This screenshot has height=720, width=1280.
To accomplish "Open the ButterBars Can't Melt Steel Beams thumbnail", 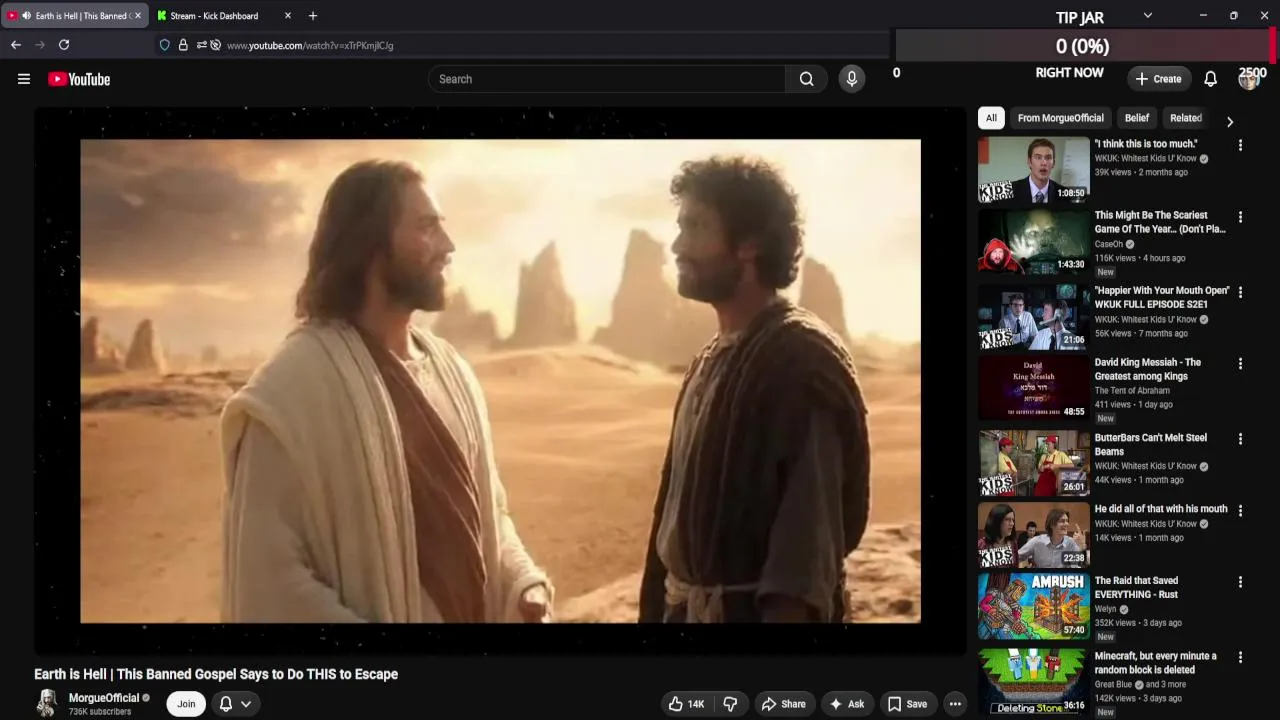I will click(1033, 464).
